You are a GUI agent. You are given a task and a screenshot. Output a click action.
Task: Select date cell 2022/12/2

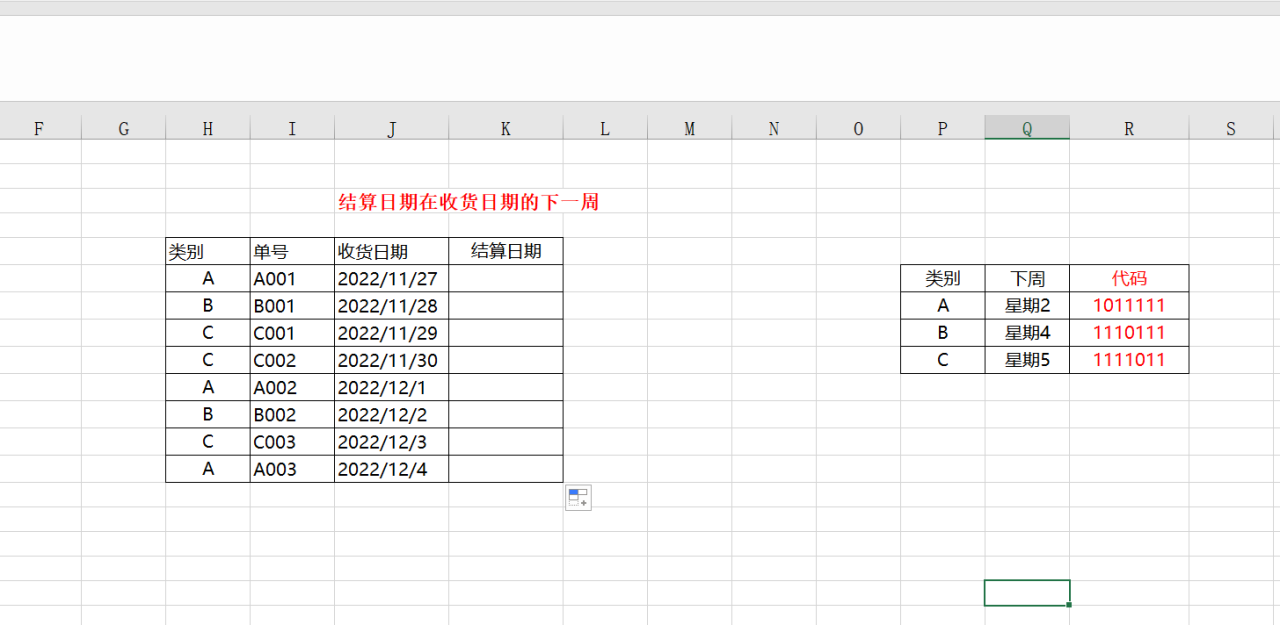[392, 414]
